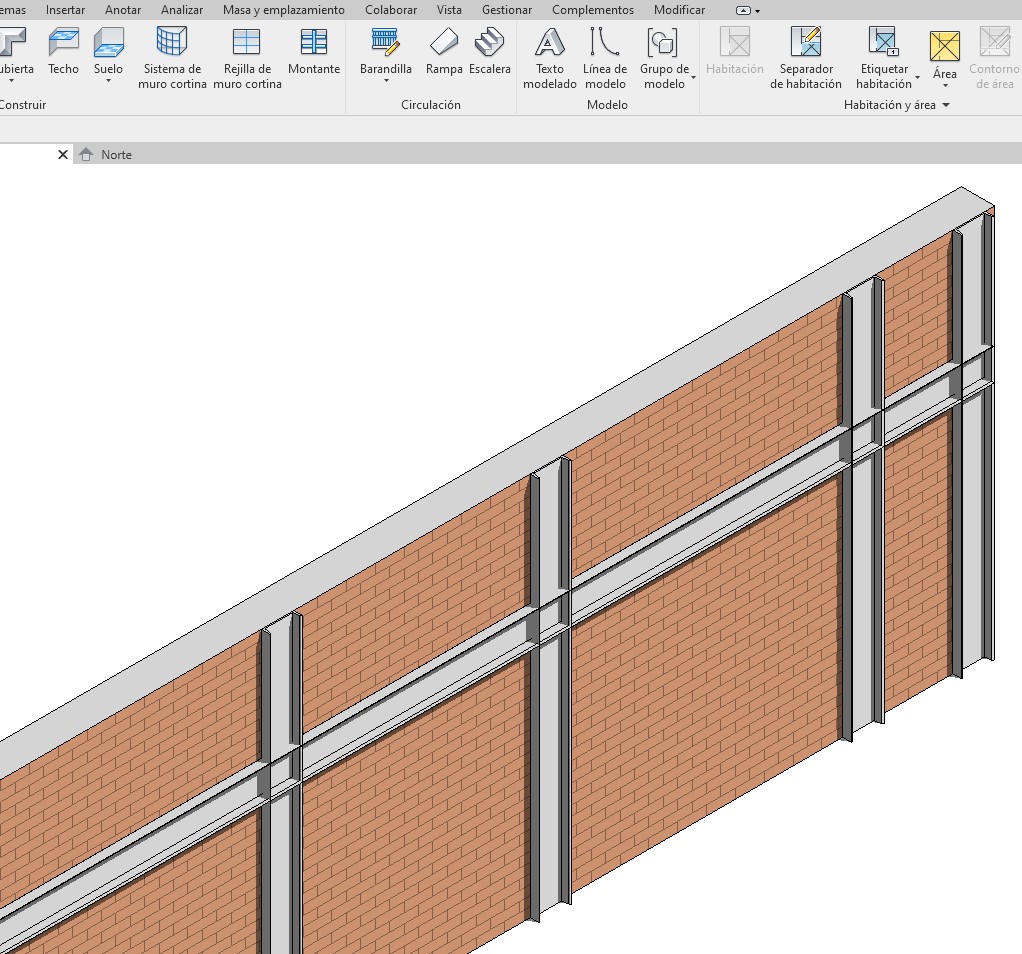Open the Etiquetar habitación dropdown
The image size is (1022, 954).
pyautogui.click(x=917, y=77)
